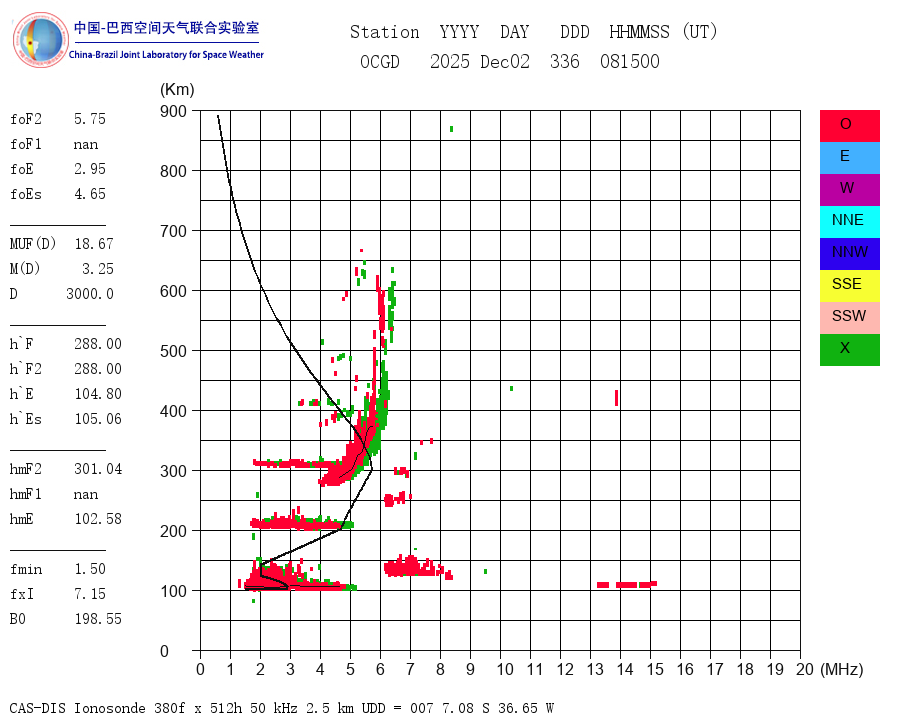Click the hmF1 label

click(26, 494)
